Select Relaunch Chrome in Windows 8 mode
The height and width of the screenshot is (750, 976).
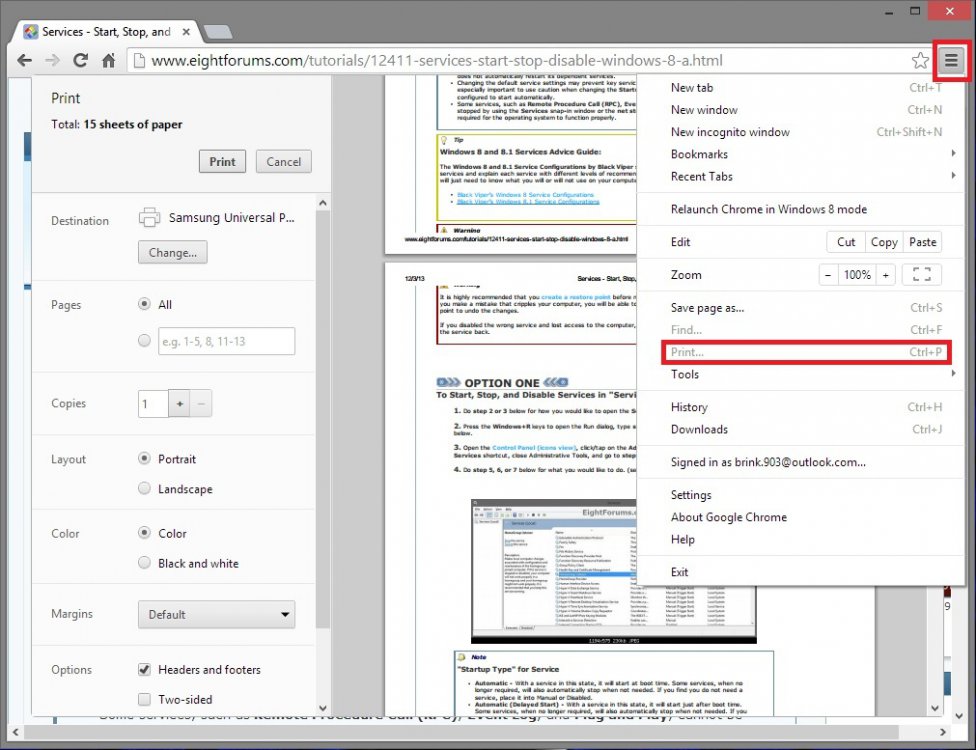(x=800, y=209)
